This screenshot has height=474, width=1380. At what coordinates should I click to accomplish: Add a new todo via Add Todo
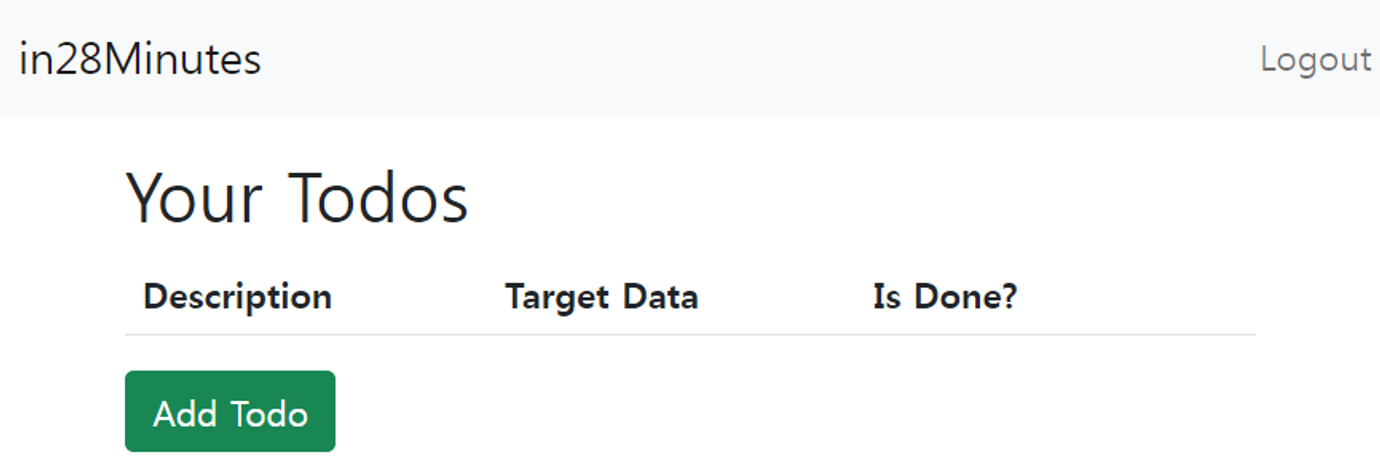(230, 412)
